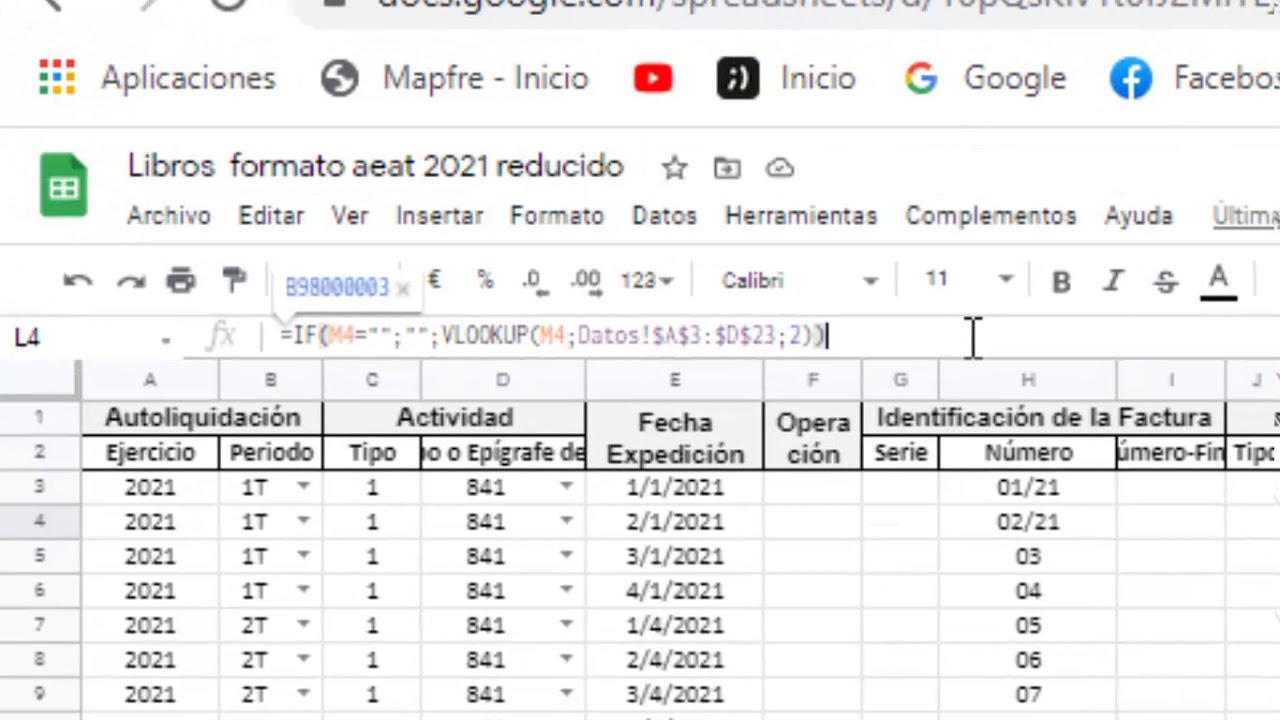Screen dimensions: 1280x720
Task: Open the Herramientas menu
Action: pyautogui.click(x=801, y=216)
